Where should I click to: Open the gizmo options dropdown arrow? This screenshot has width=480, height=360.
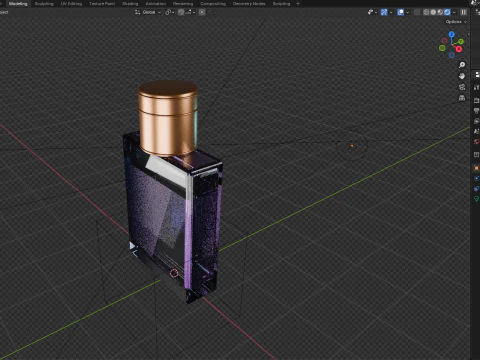[x=391, y=12]
